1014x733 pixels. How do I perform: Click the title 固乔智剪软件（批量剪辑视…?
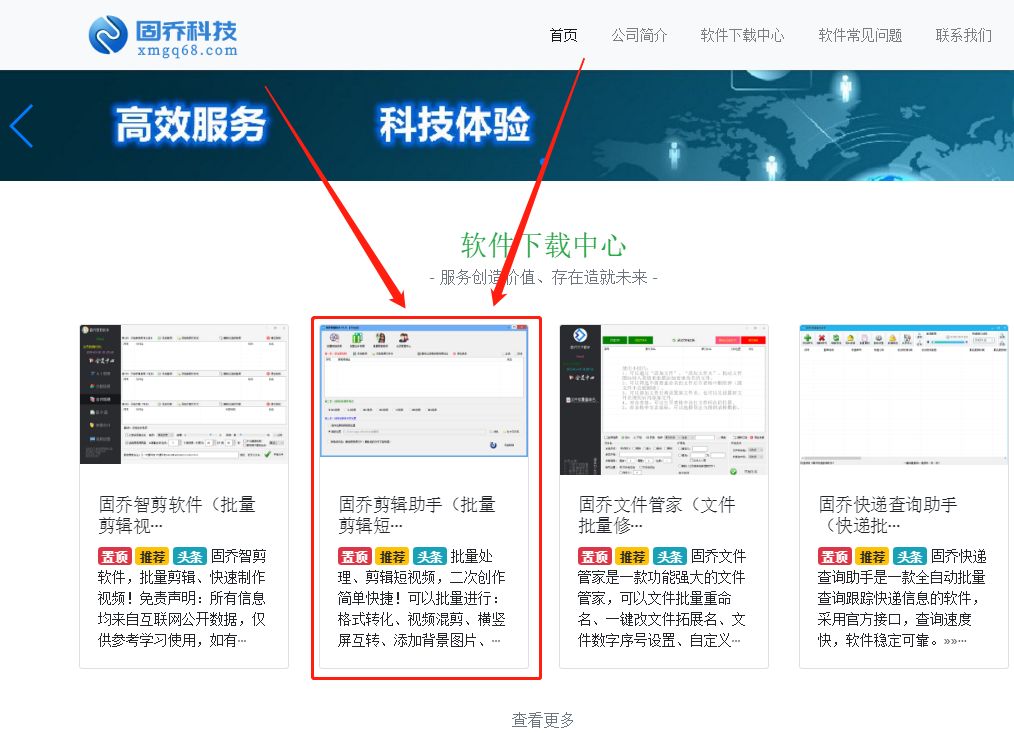pos(177,515)
